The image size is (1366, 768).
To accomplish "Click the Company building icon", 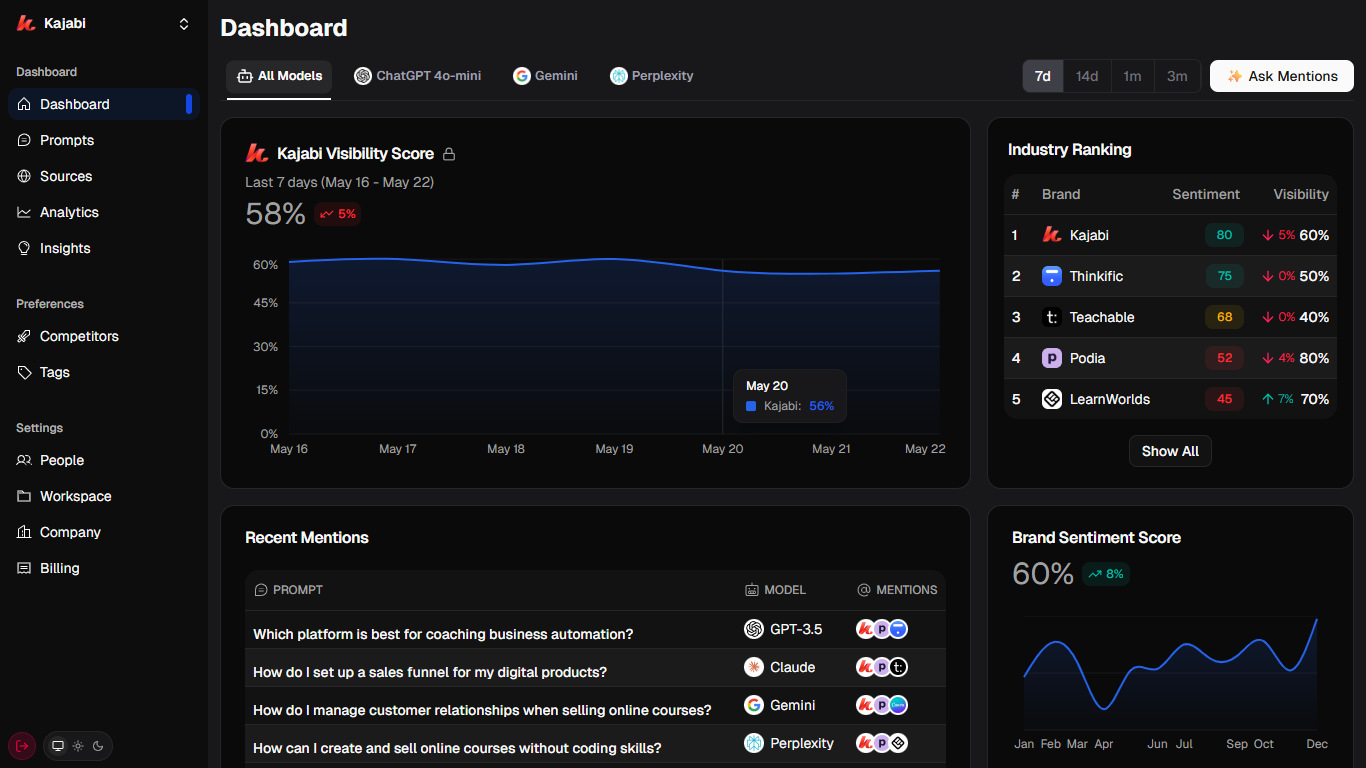I will pyautogui.click(x=25, y=532).
